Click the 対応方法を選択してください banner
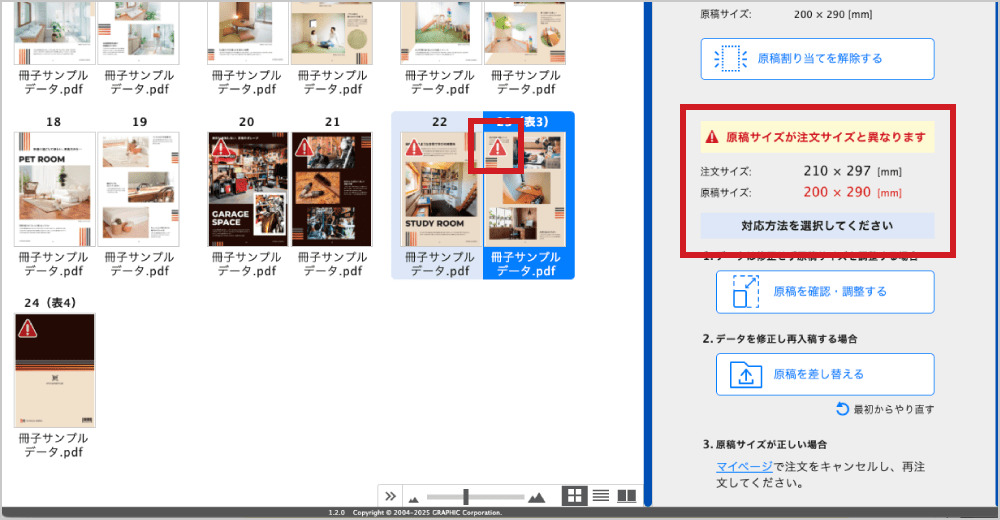Screen dimensions: 1000x520 tap(817, 225)
